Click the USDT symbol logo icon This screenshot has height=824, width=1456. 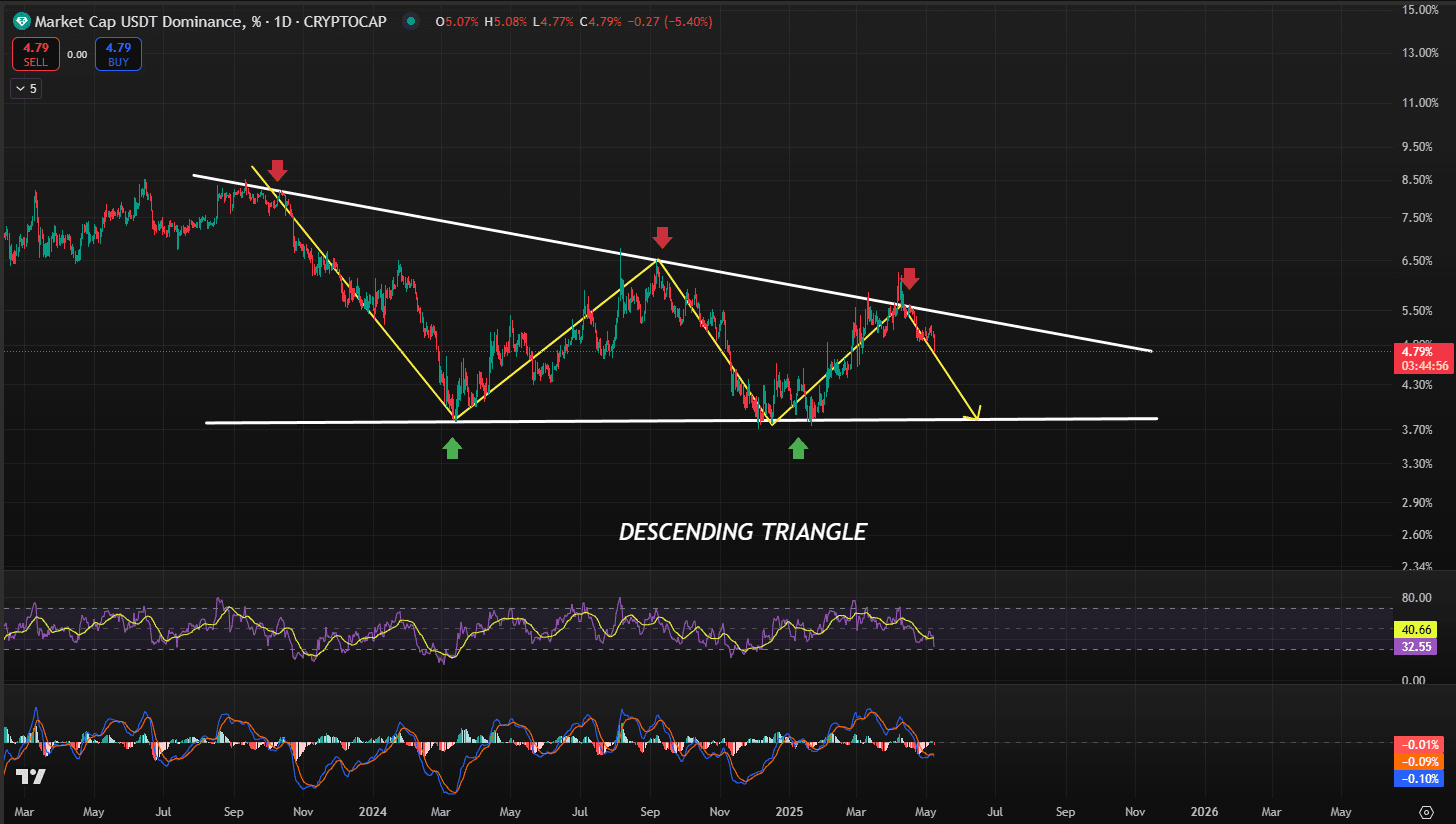click(x=20, y=21)
